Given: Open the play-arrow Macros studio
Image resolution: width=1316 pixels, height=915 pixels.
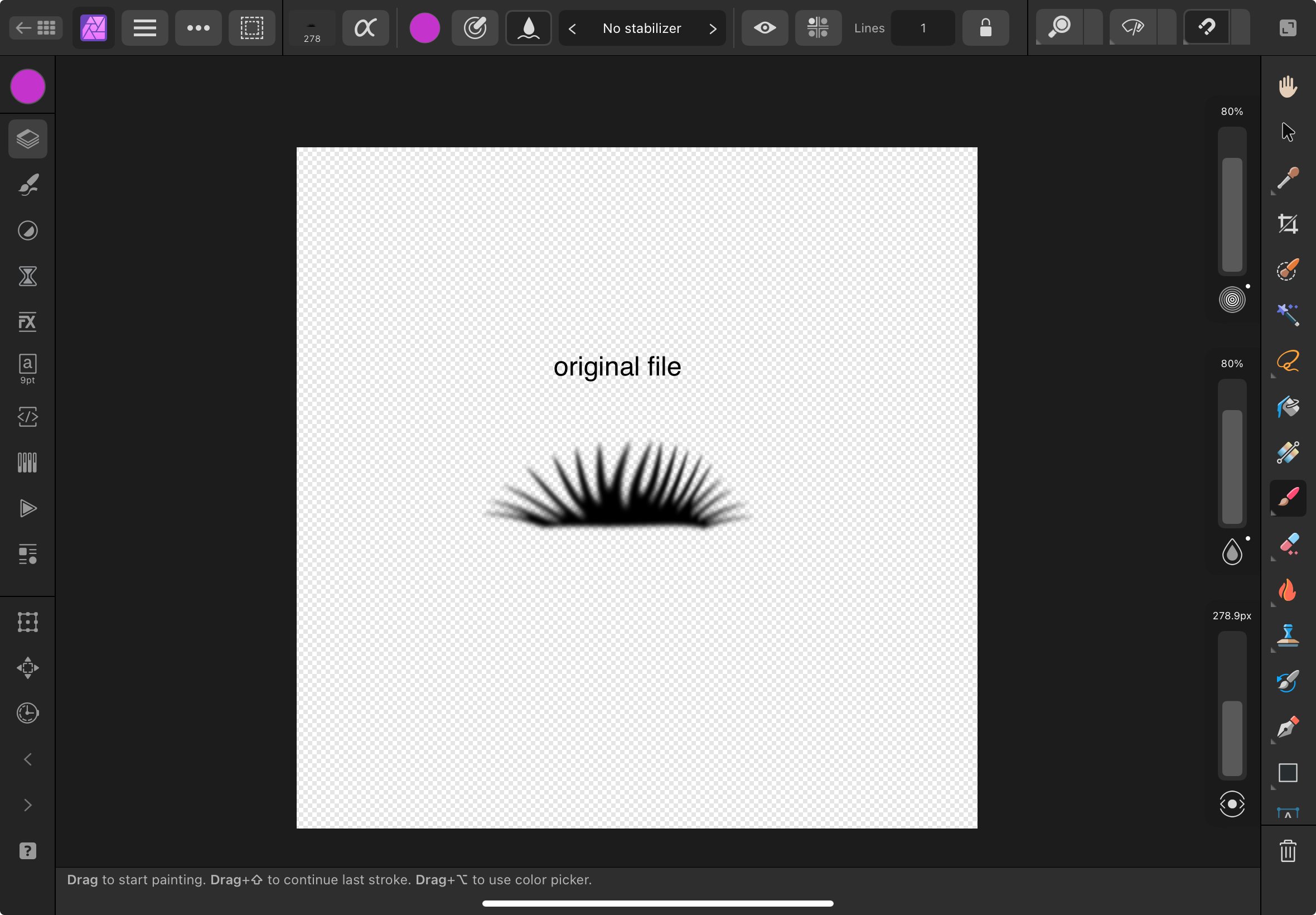Looking at the screenshot, I should (27, 508).
